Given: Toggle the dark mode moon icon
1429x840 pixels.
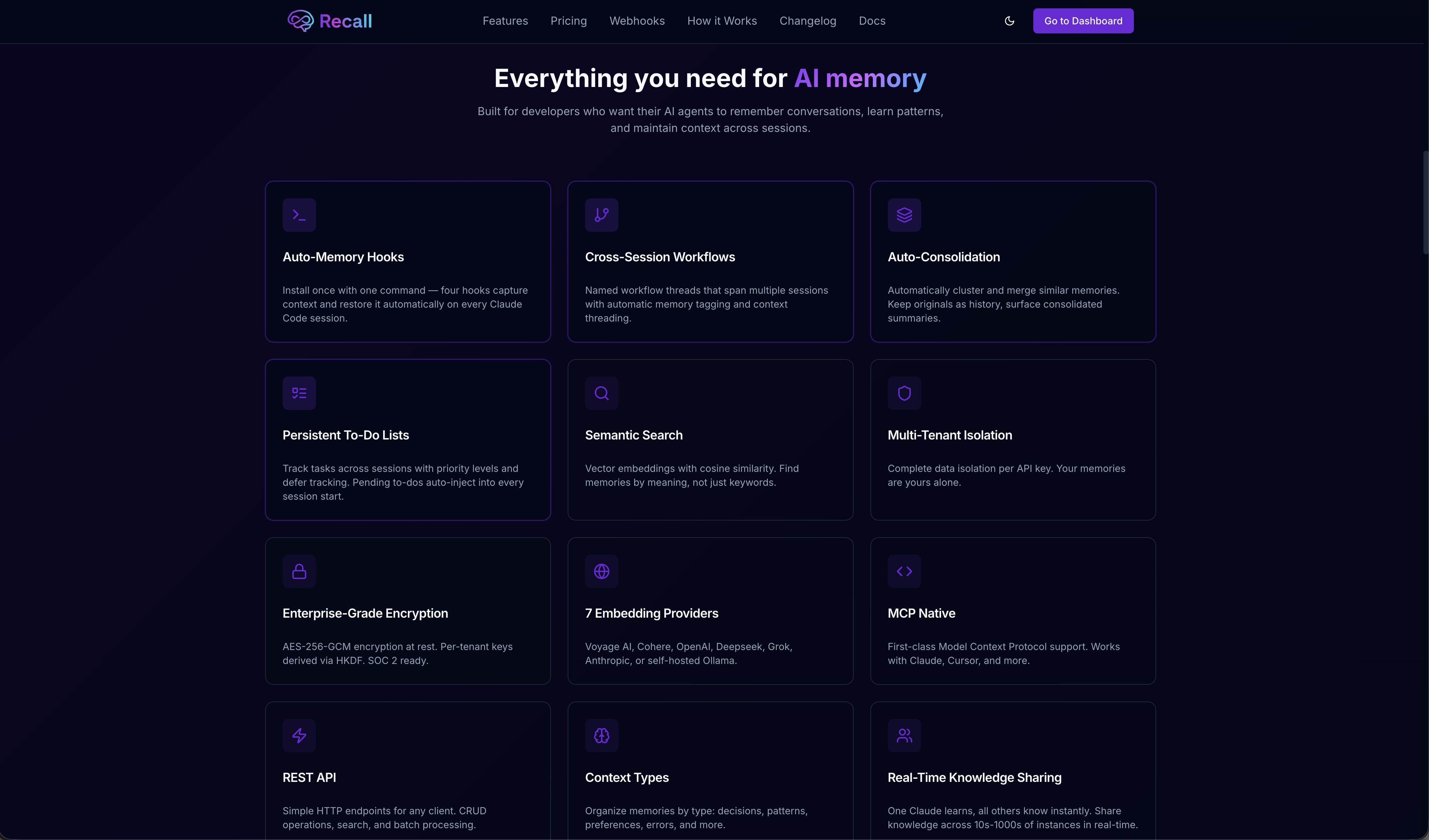Looking at the screenshot, I should pos(1009,21).
